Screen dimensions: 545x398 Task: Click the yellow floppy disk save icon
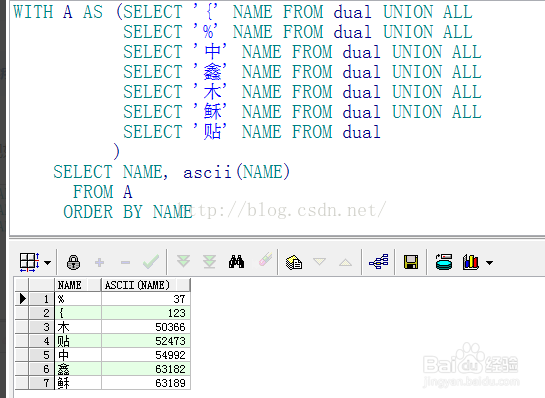(x=411, y=262)
